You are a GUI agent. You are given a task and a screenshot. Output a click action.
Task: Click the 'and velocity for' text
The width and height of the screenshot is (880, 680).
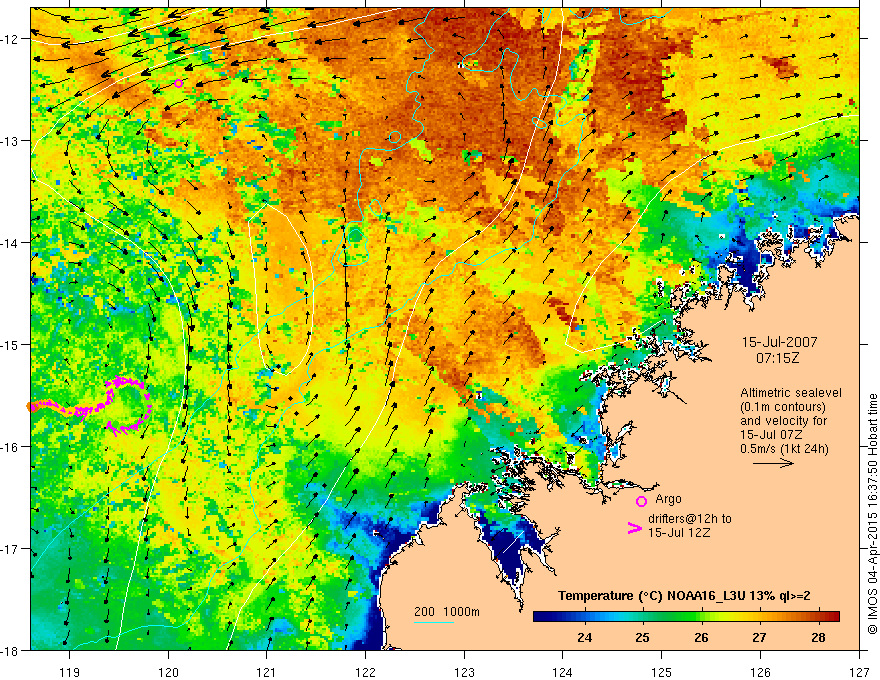pos(783,420)
